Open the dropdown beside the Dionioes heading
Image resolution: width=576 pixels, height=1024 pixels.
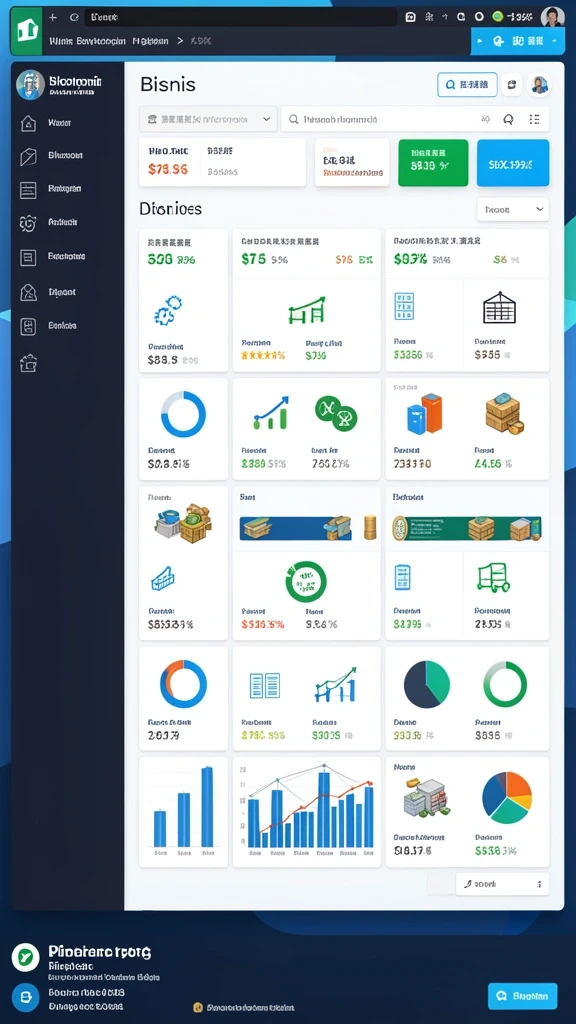513,209
